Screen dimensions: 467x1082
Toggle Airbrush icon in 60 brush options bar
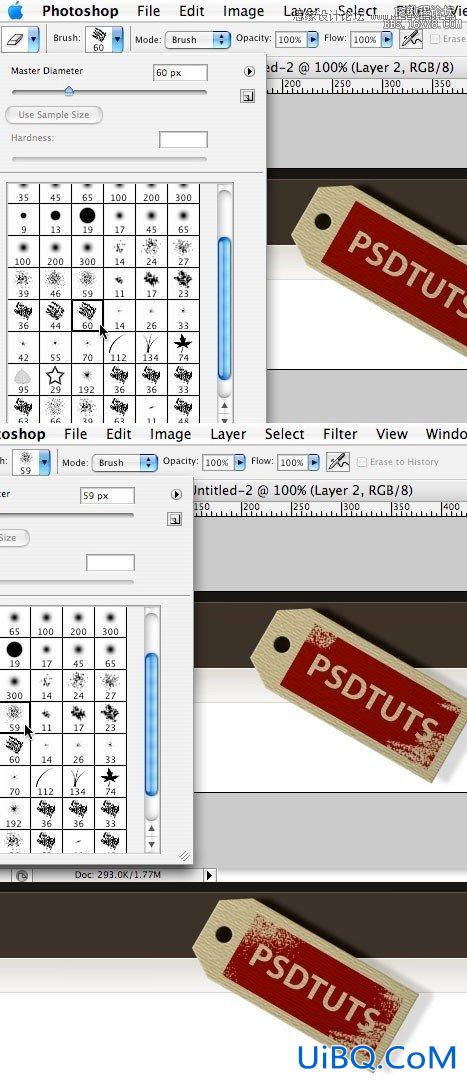412,39
